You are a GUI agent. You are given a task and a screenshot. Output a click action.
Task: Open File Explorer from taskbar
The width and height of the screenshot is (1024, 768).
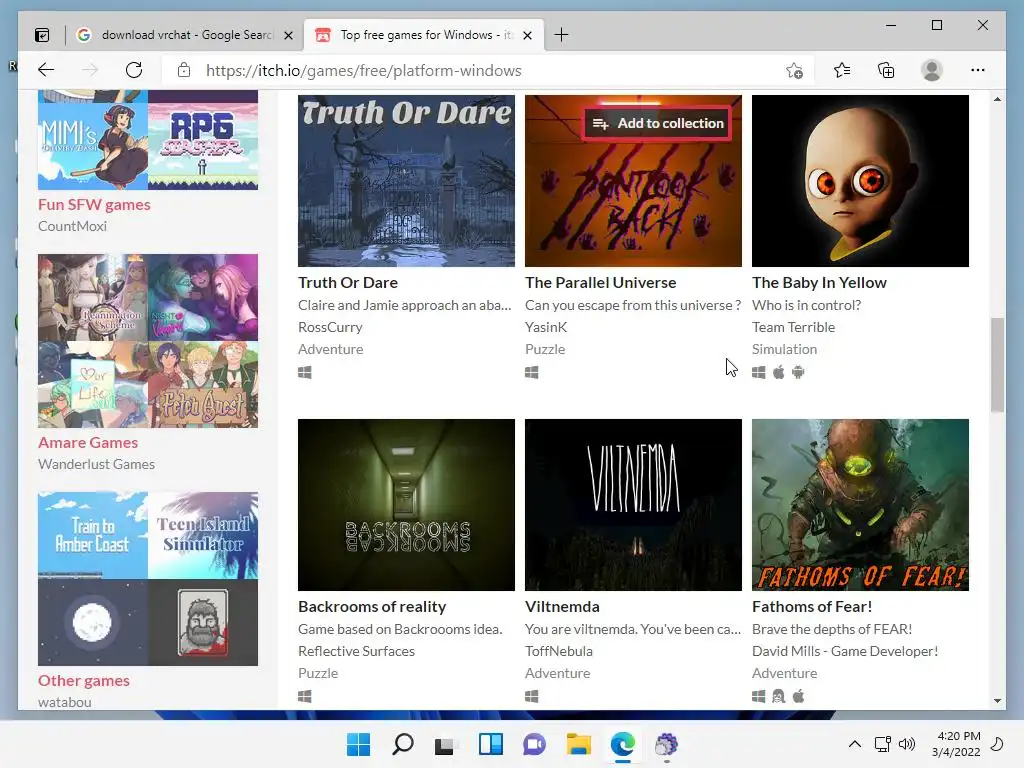tap(579, 744)
